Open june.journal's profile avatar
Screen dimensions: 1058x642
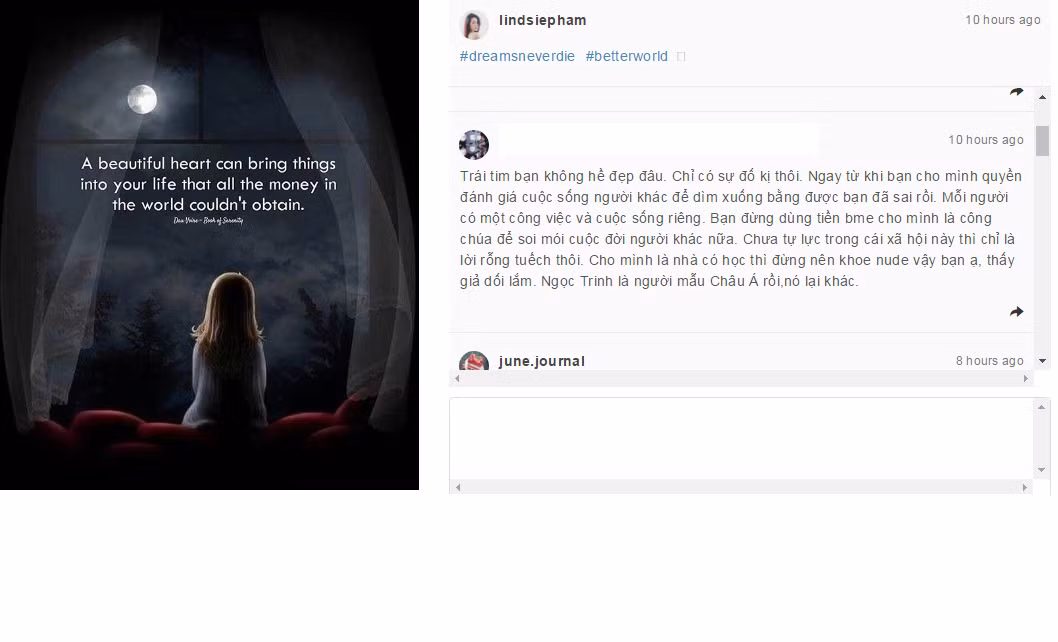[474, 361]
